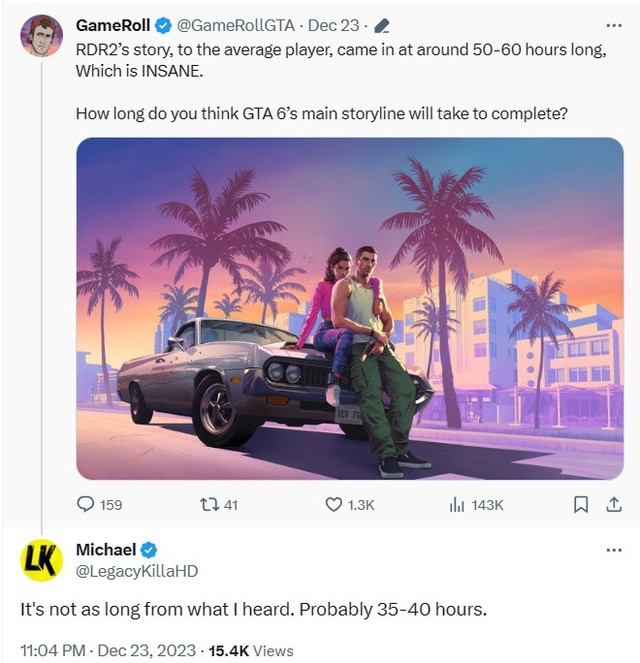Open the GameRoll display name link

point(113,26)
